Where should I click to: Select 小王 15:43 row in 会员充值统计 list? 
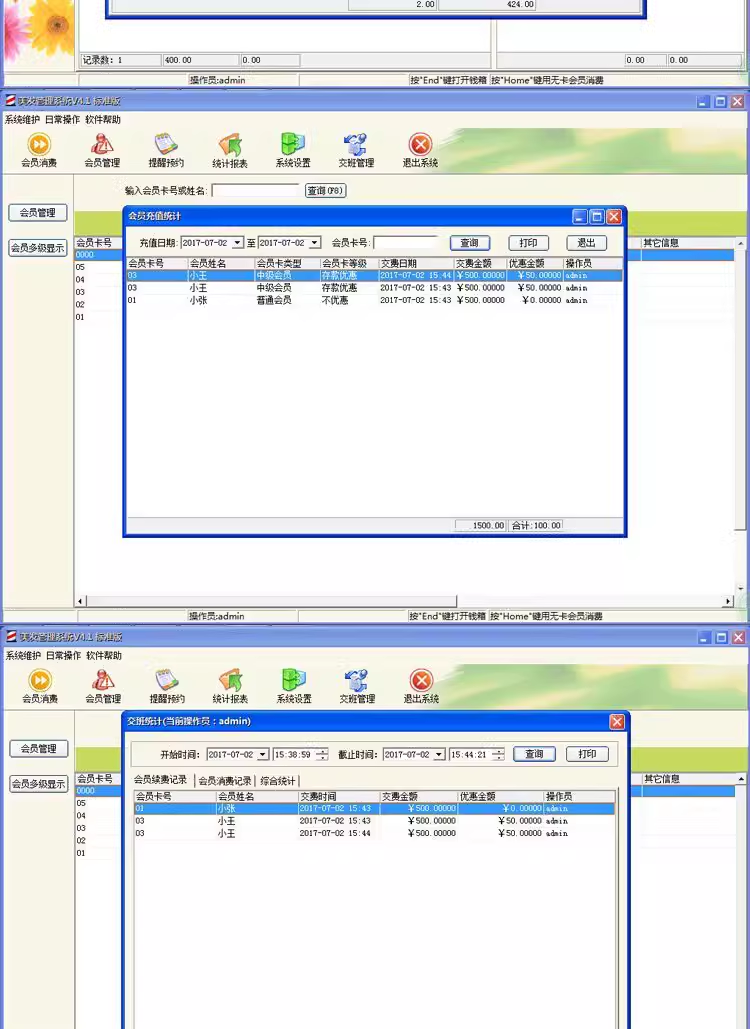tap(374, 288)
